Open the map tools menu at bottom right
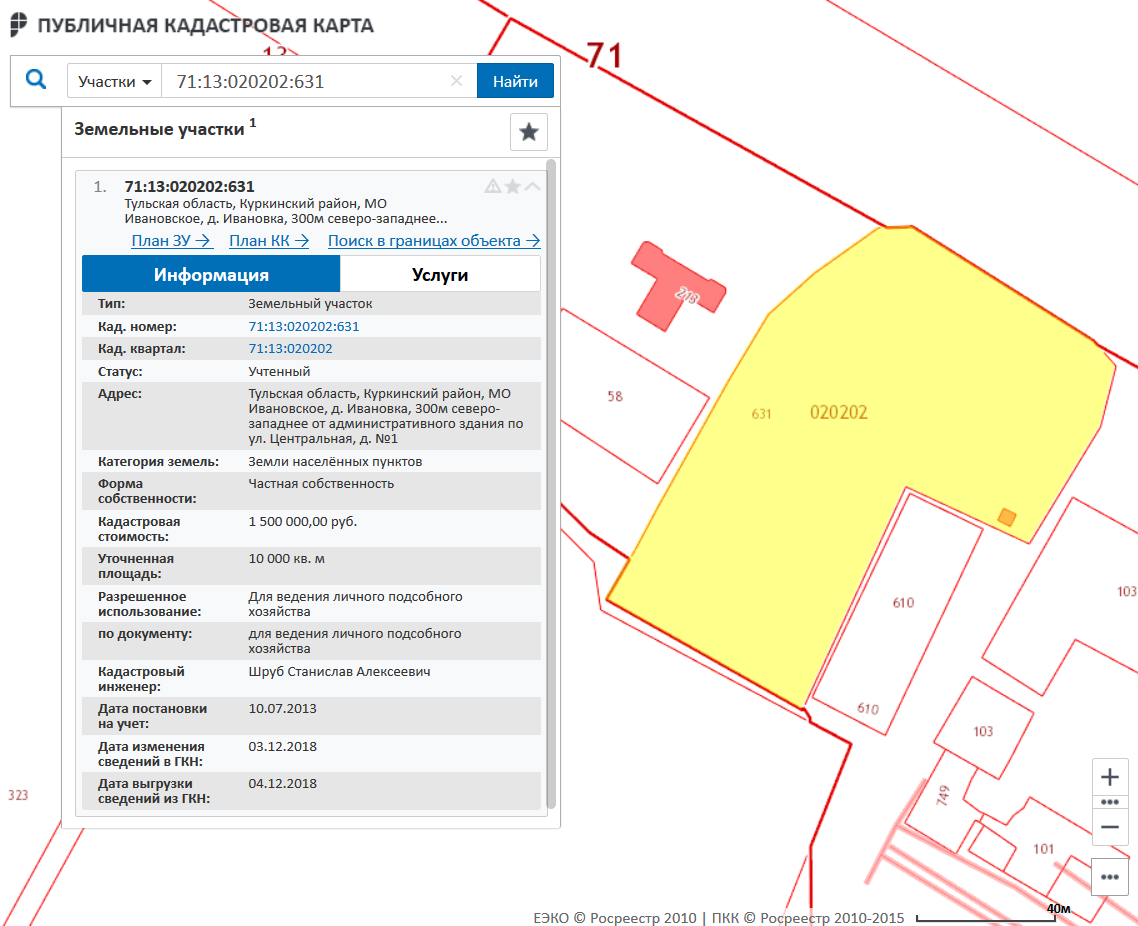1138x926 pixels. [1109, 876]
